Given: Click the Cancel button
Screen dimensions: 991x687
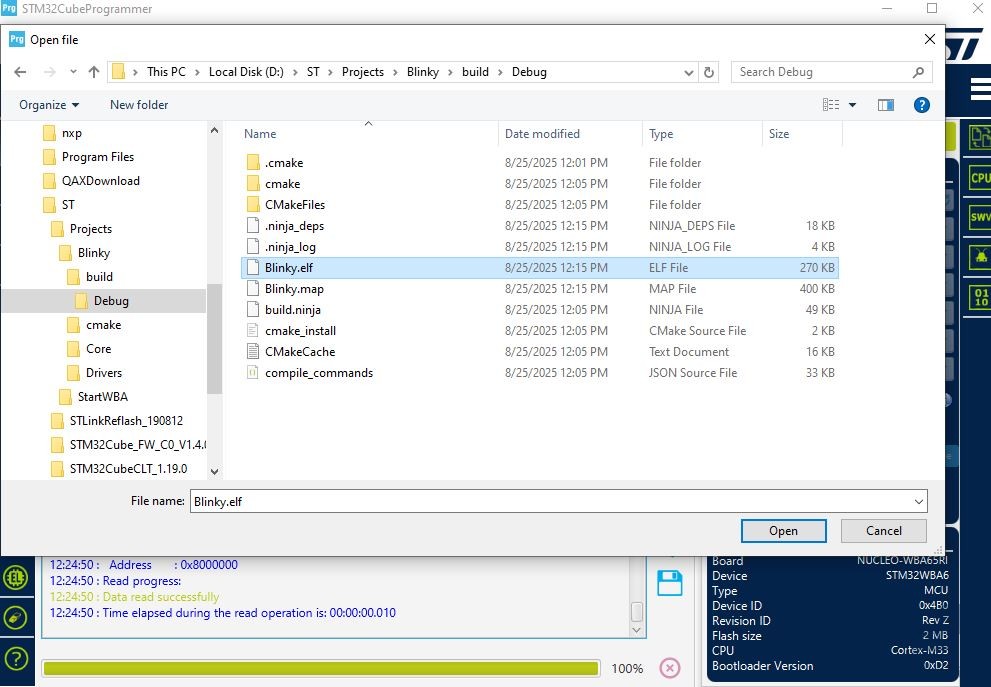Looking at the screenshot, I should tap(884, 531).
